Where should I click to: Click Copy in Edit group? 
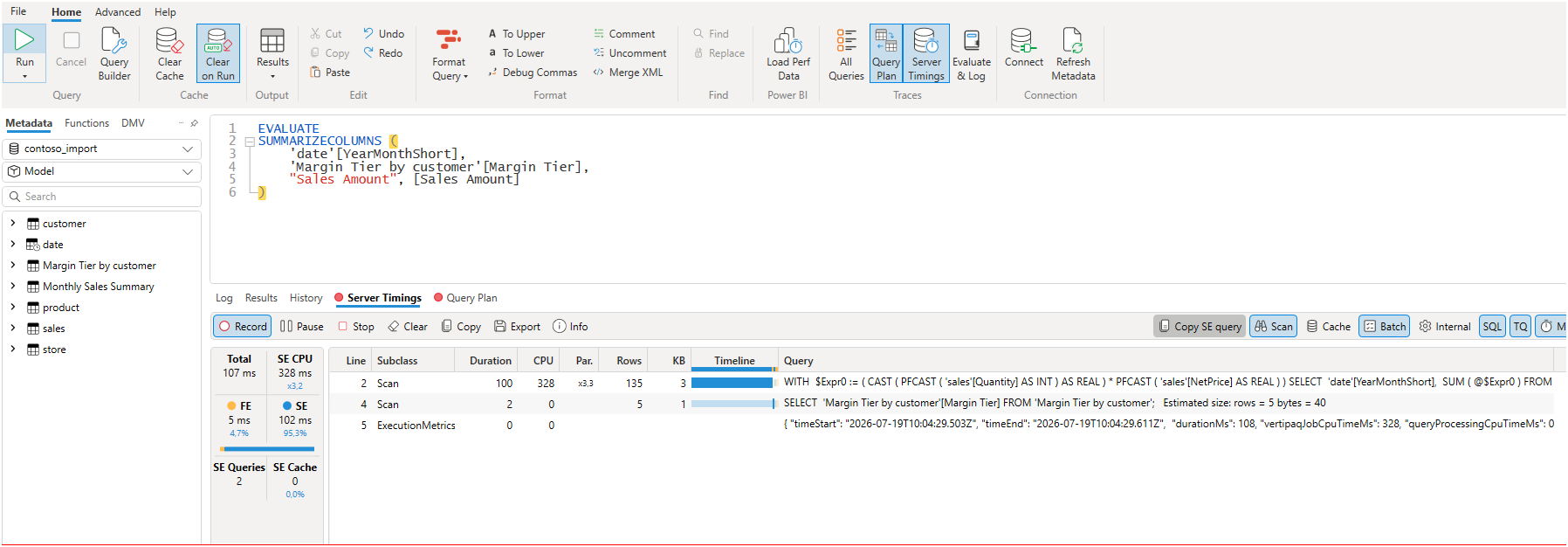[x=330, y=53]
